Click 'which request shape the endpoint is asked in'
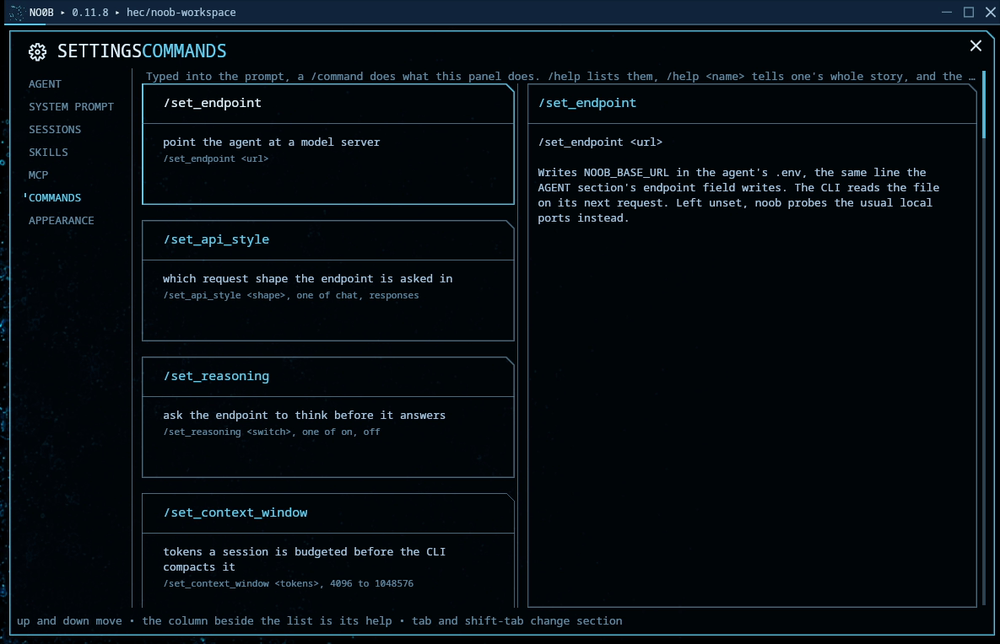The height and width of the screenshot is (644, 1000). pos(307,279)
